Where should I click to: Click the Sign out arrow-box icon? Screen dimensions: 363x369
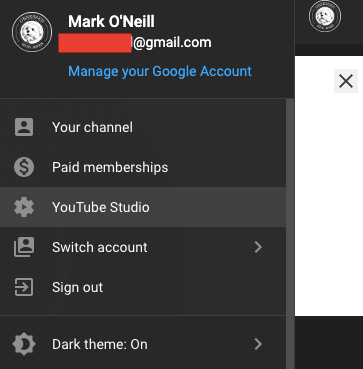[x=24, y=287]
